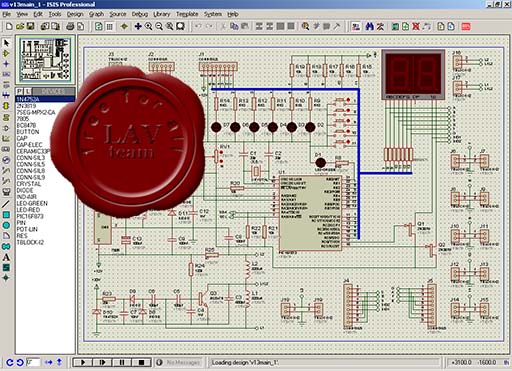Open the Design menu

(75, 14)
